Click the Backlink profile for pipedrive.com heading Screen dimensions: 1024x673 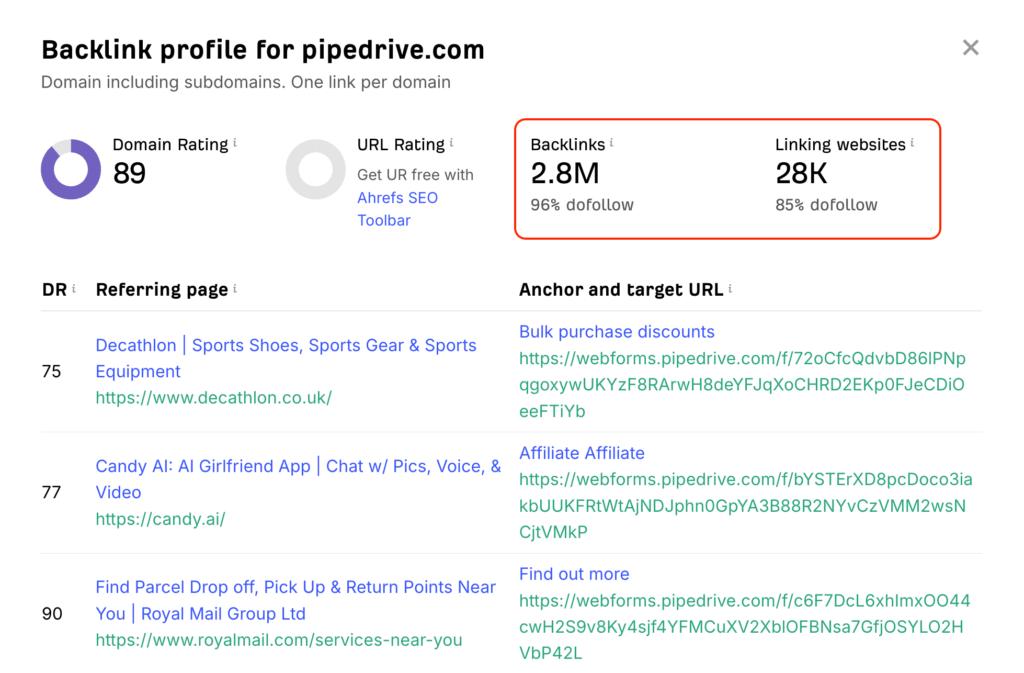coord(263,50)
